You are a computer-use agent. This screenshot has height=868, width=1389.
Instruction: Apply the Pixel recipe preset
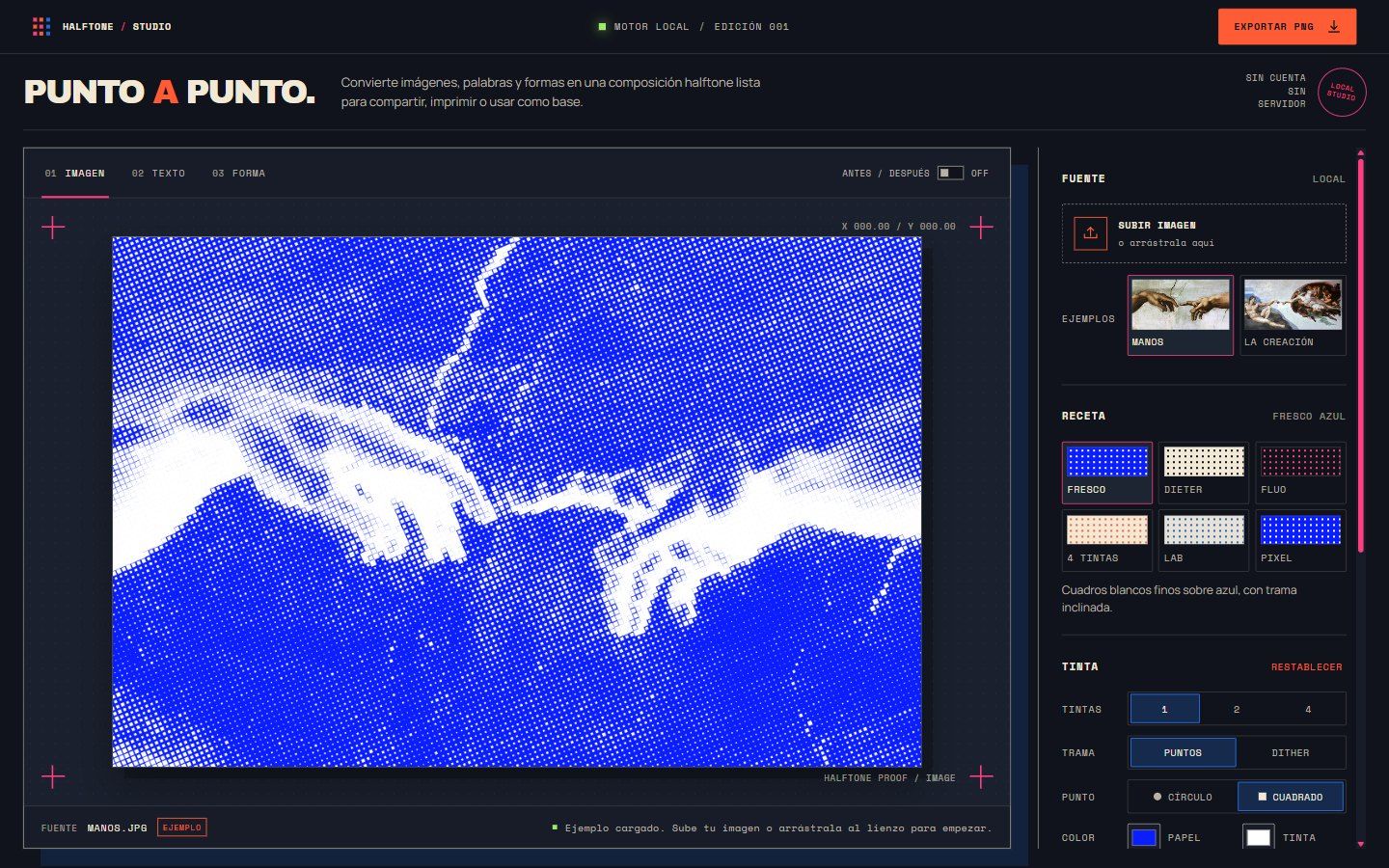(1300, 541)
